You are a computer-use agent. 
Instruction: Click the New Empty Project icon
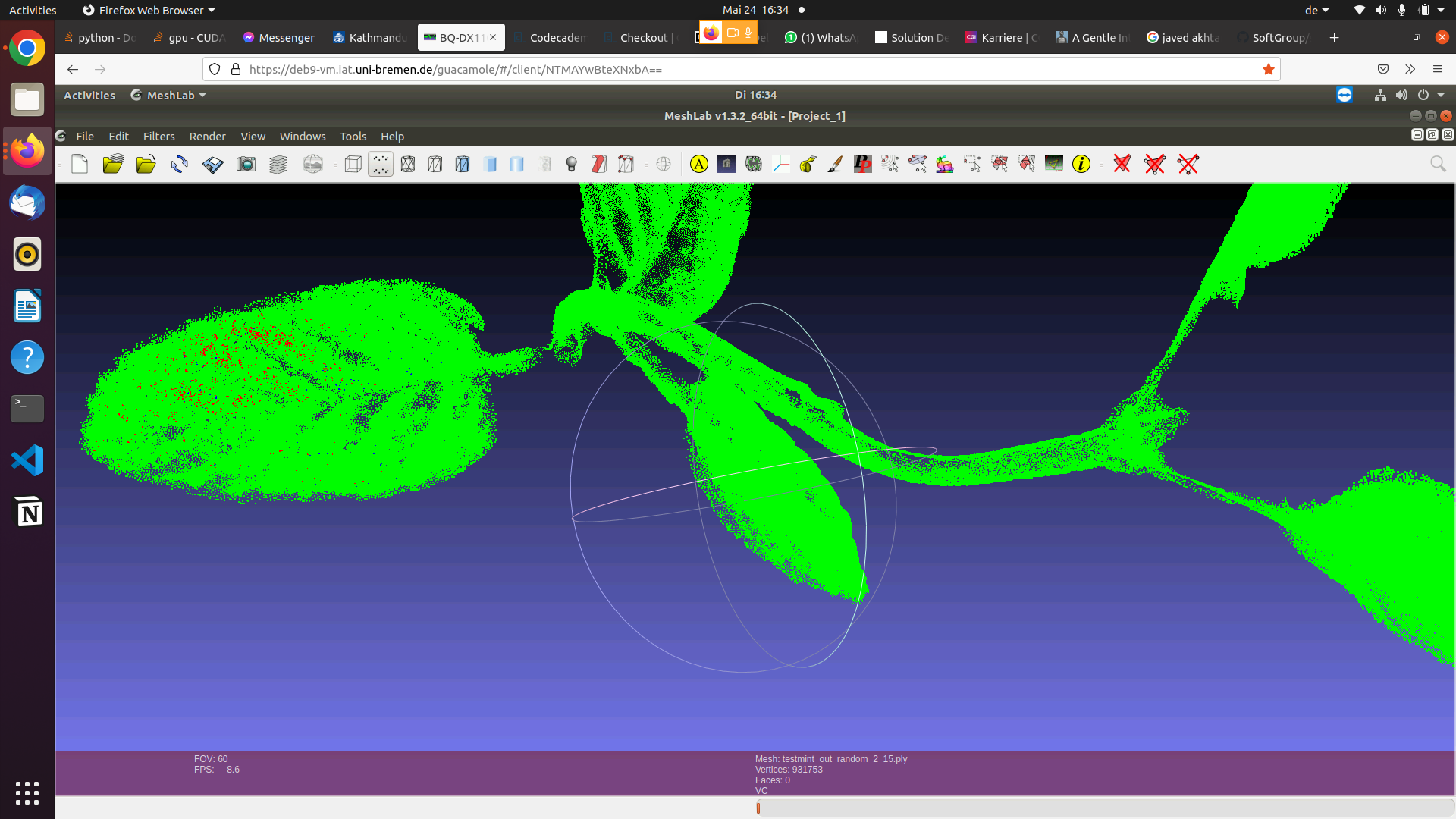tap(80, 164)
